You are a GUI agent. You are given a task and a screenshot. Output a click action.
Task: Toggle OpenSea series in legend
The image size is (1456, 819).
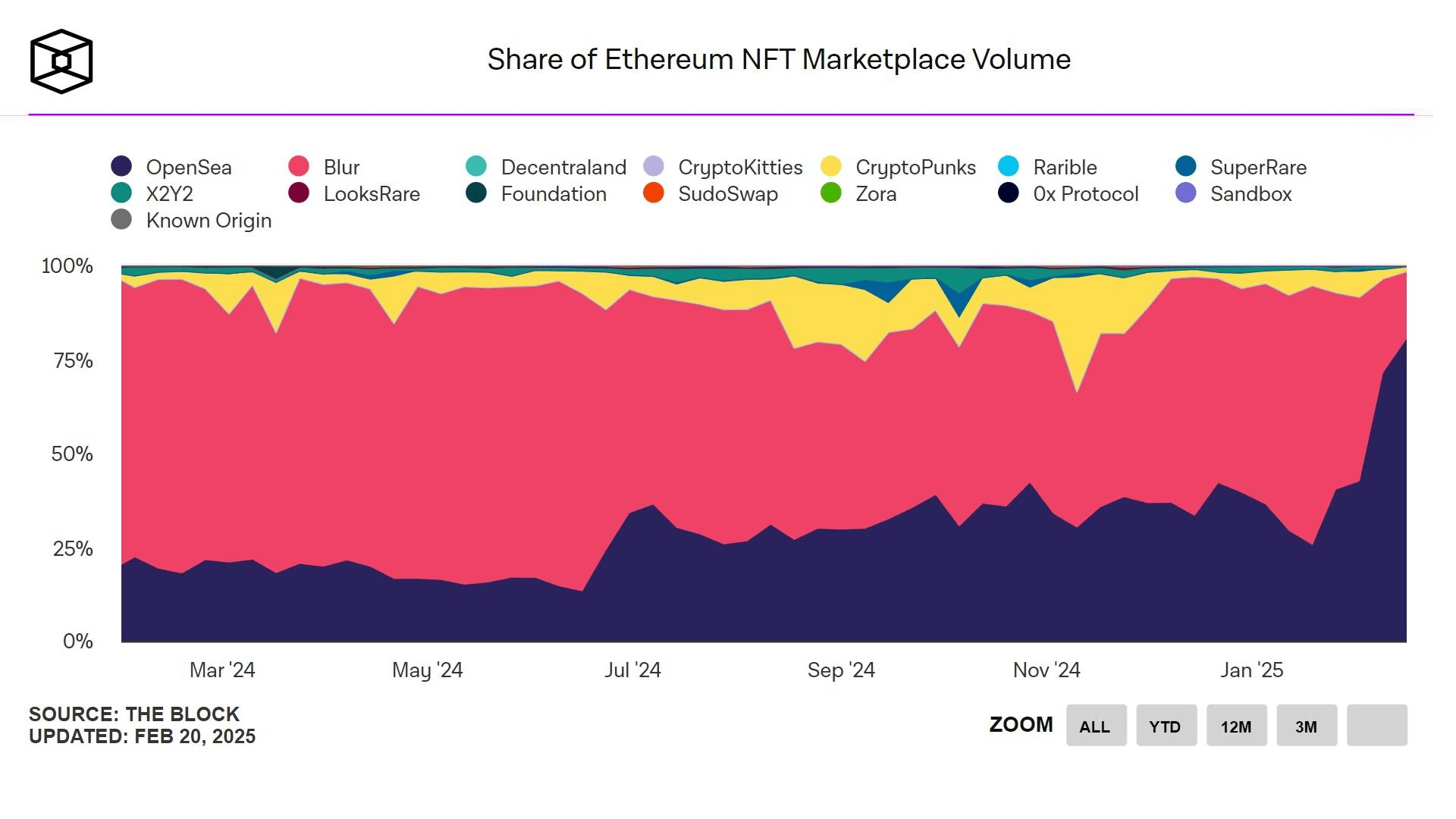coord(188,167)
